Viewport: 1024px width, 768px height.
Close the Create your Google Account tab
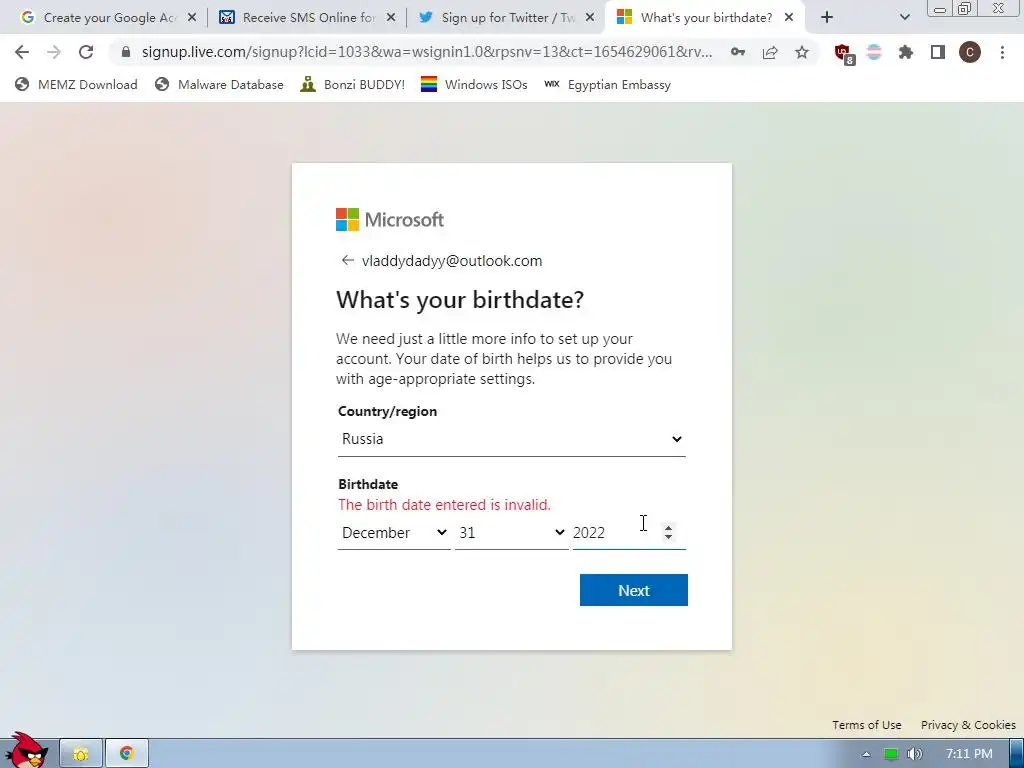tap(192, 18)
